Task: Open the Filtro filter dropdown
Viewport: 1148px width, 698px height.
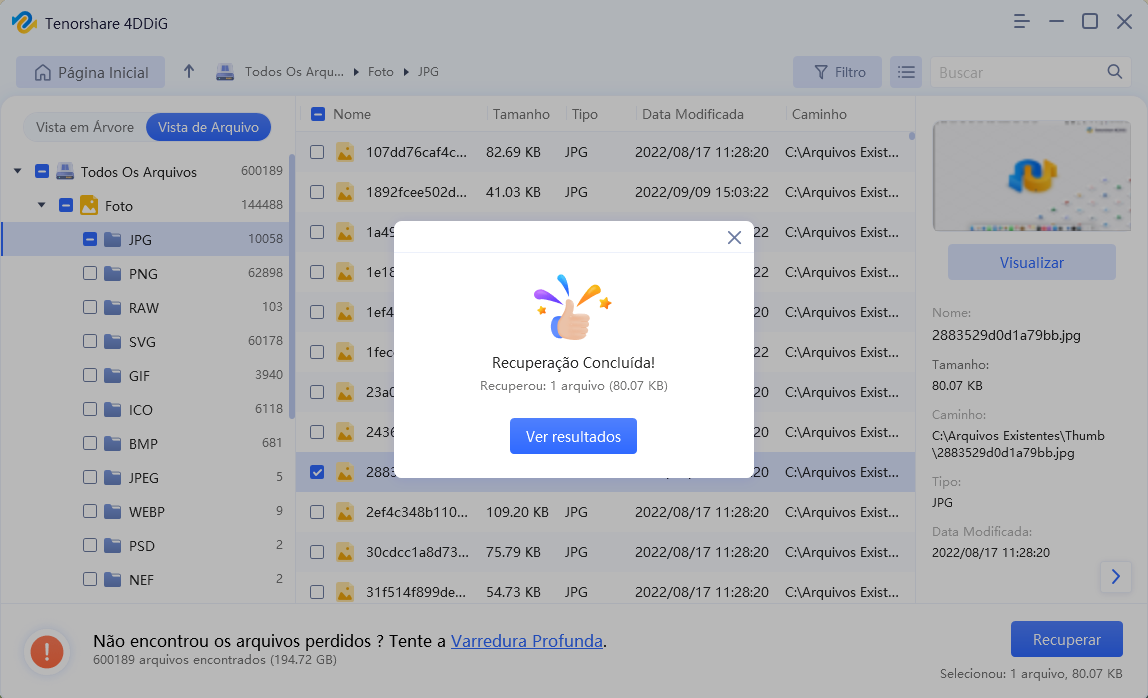Action: tap(837, 72)
